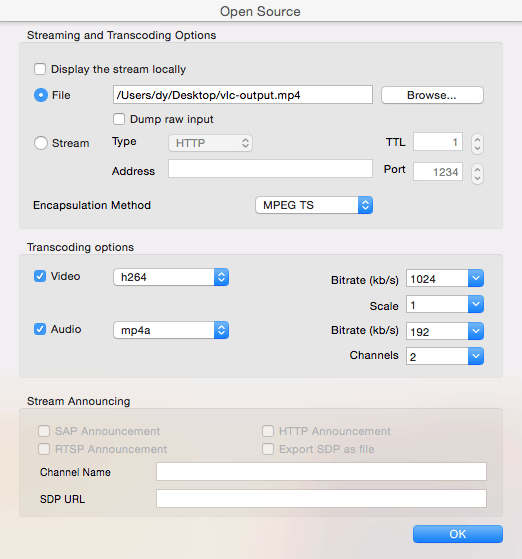Viewport: 522px width, 559px height.
Task: Enable Display the stream locally checkbox
Action: coord(40,69)
